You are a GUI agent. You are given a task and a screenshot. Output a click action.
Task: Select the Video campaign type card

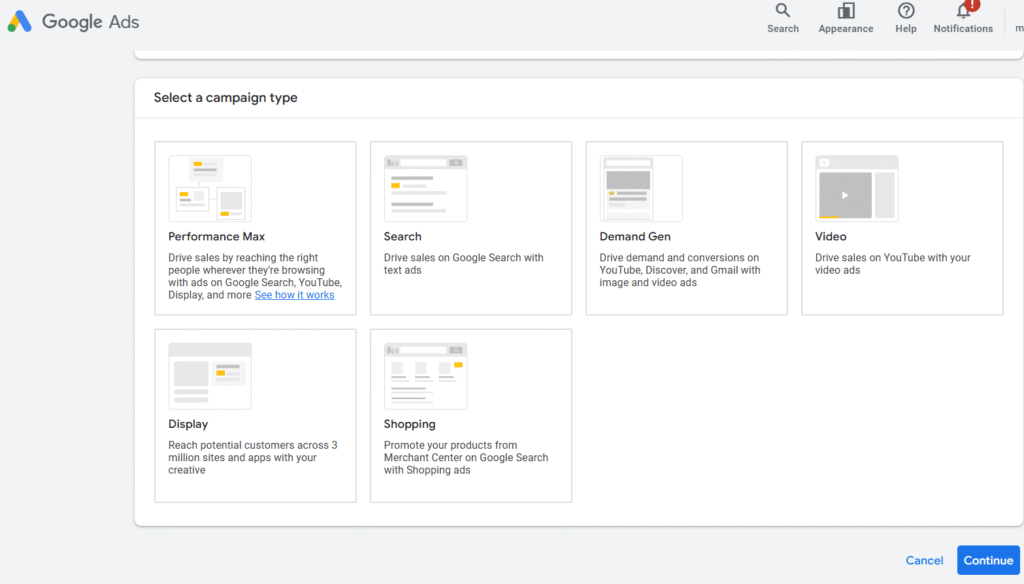[902, 228]
